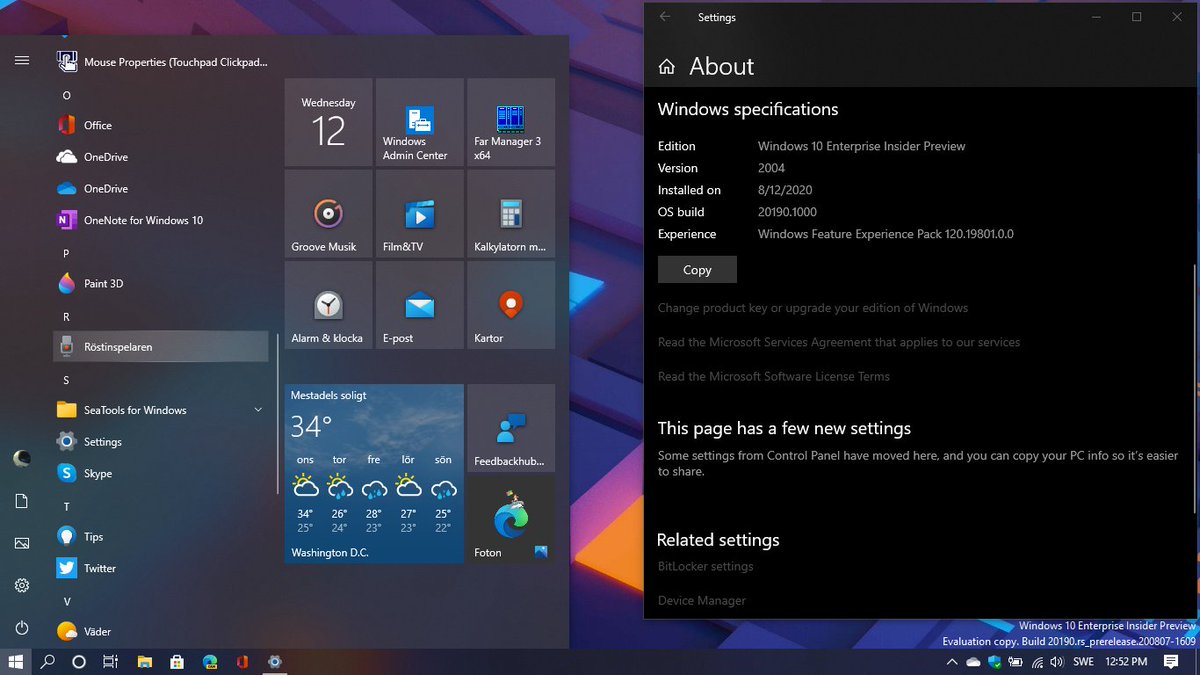The height and width of the screenshot is (675, 1200).
Task: Open the network status tray icon
Action: (x=1037, y=662)
